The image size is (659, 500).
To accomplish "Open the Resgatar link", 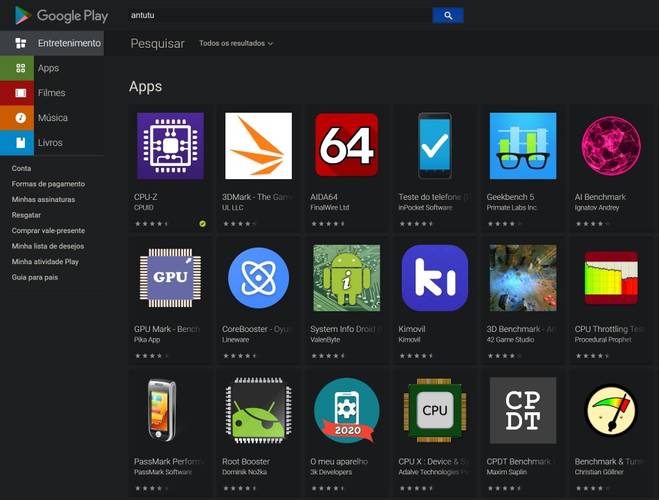I will [26, 215].
